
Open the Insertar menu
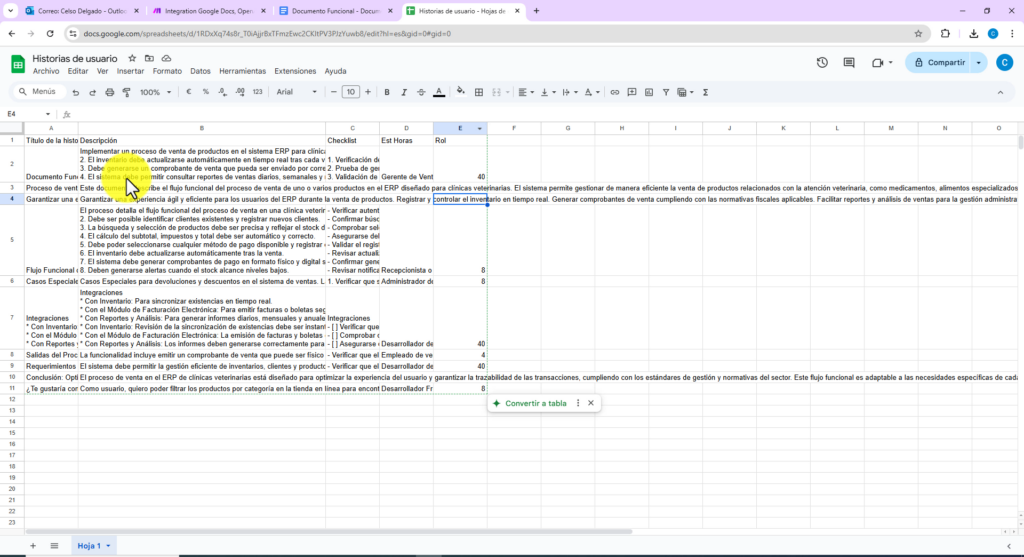[130, 71]
